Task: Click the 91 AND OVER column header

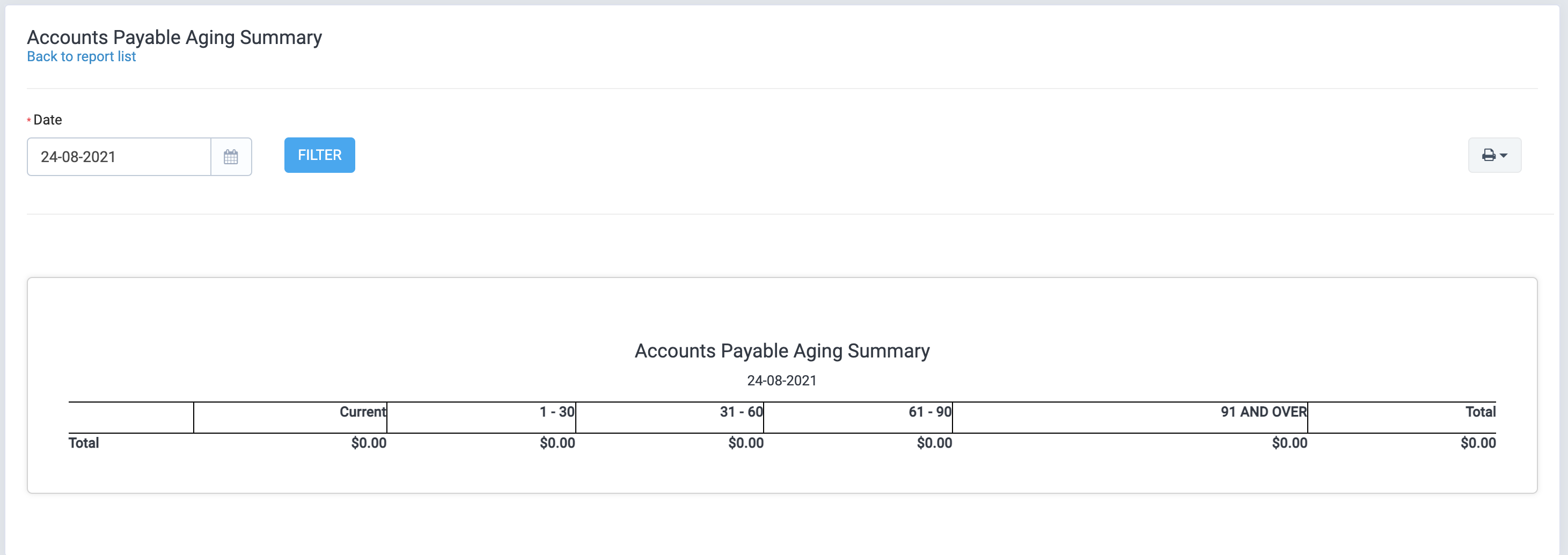Action: (1262, 412)
